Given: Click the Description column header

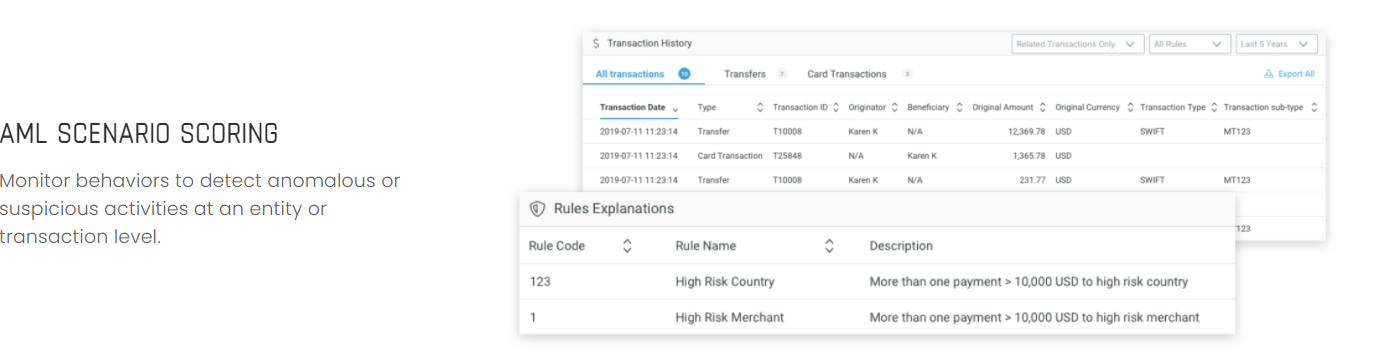Looking at the screenshot, I should pos(901,246).
